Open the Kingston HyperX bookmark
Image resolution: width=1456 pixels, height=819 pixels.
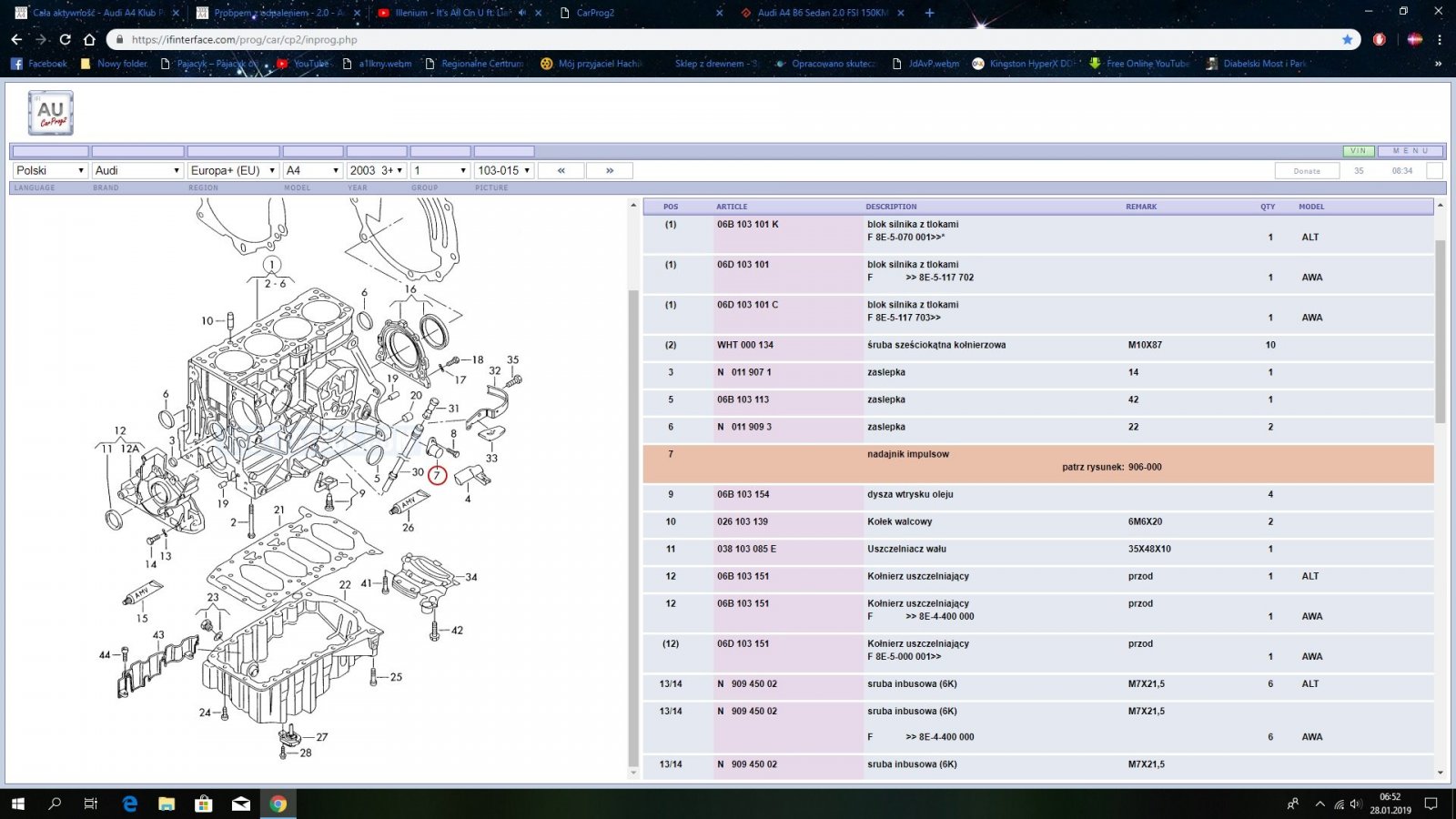coord(1025,64)
